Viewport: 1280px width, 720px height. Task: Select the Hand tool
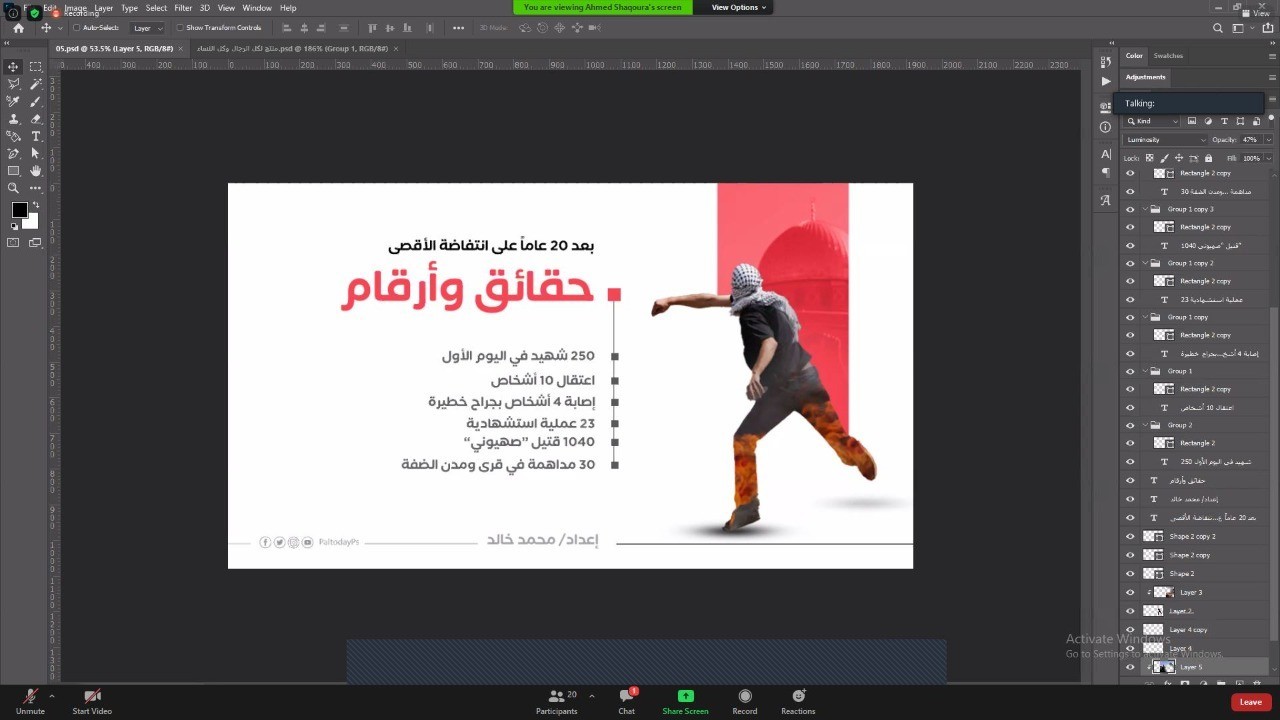click(36, 171)
